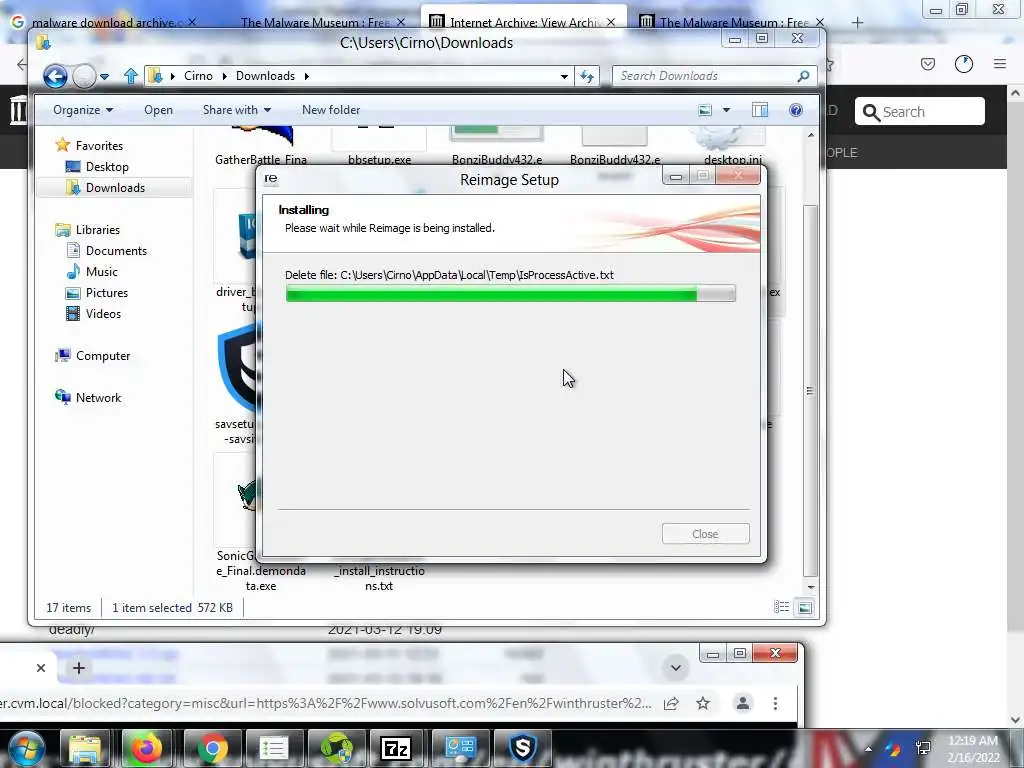1024x768 pixels.
Task: Open the Firefox hamburger menu
Action: point(1000,63)
